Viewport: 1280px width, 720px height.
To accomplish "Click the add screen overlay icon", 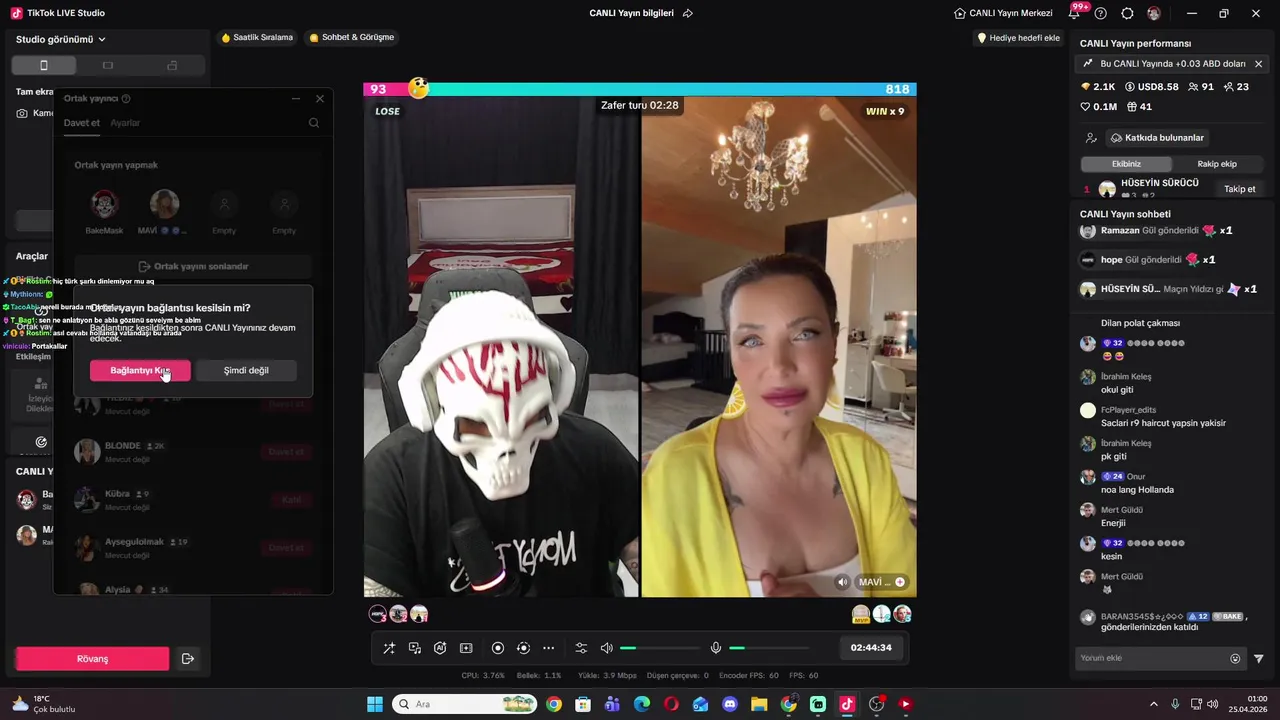I will pyautogui.click(x=466, y=648).
